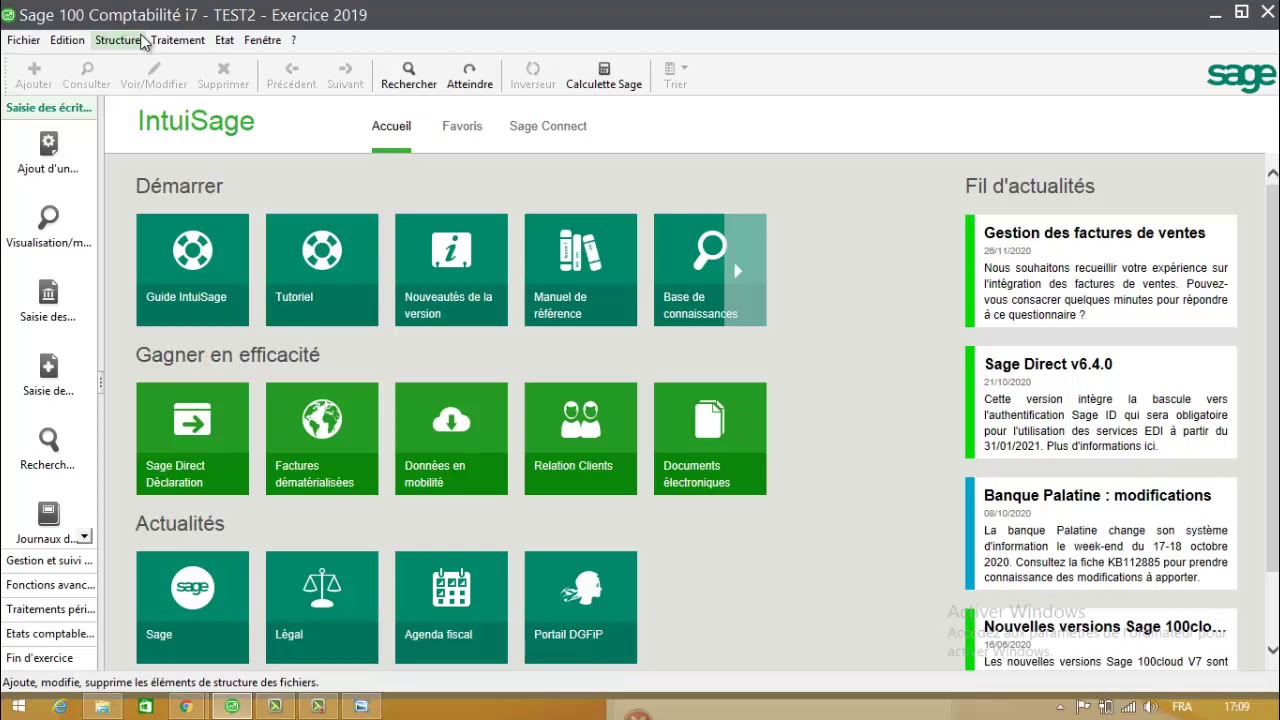Open the Relation Clients tile
The height and width of the screenshot is (720, 1280).
point(580,439)
